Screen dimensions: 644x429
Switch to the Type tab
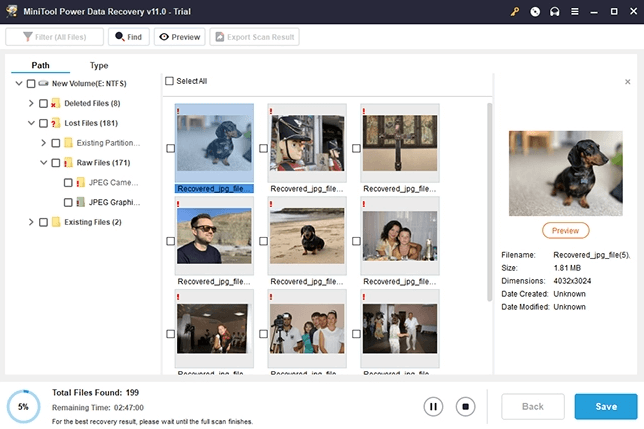pos(99,65)
